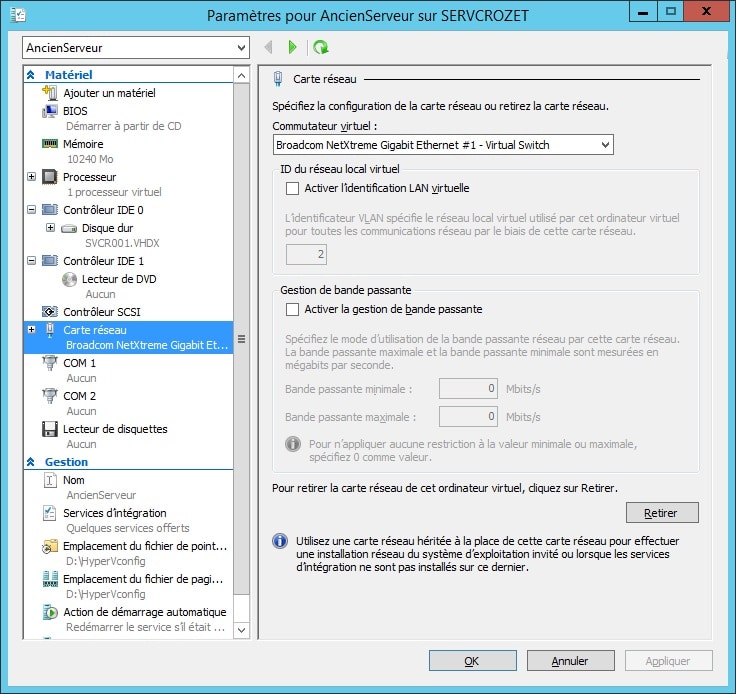This screenshot has width=736, height=694.
Task: Click the green next arrow icon
Action: coord(292,47)
